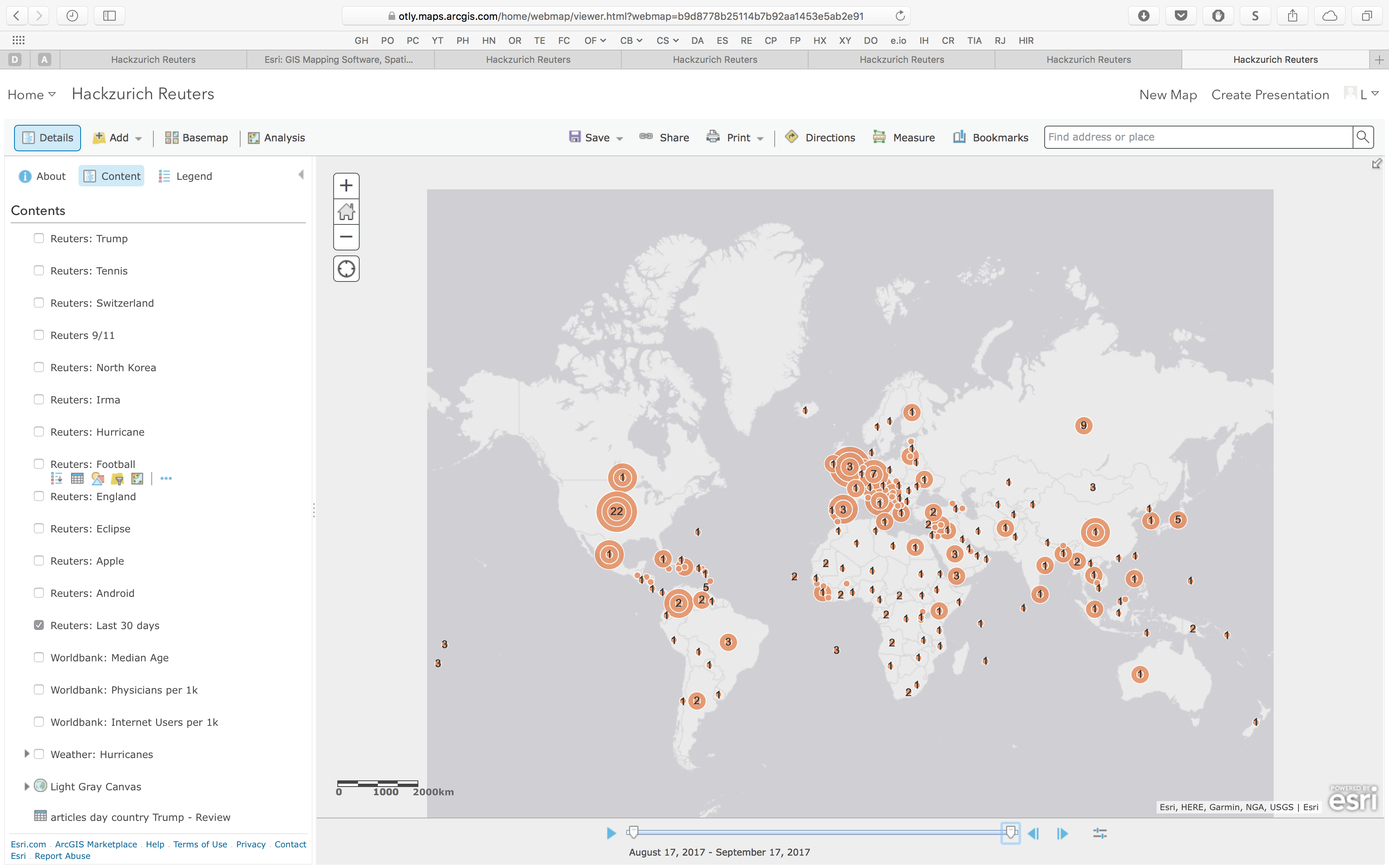
Task: Switch to the Legend tab
Action: [185, 176]
